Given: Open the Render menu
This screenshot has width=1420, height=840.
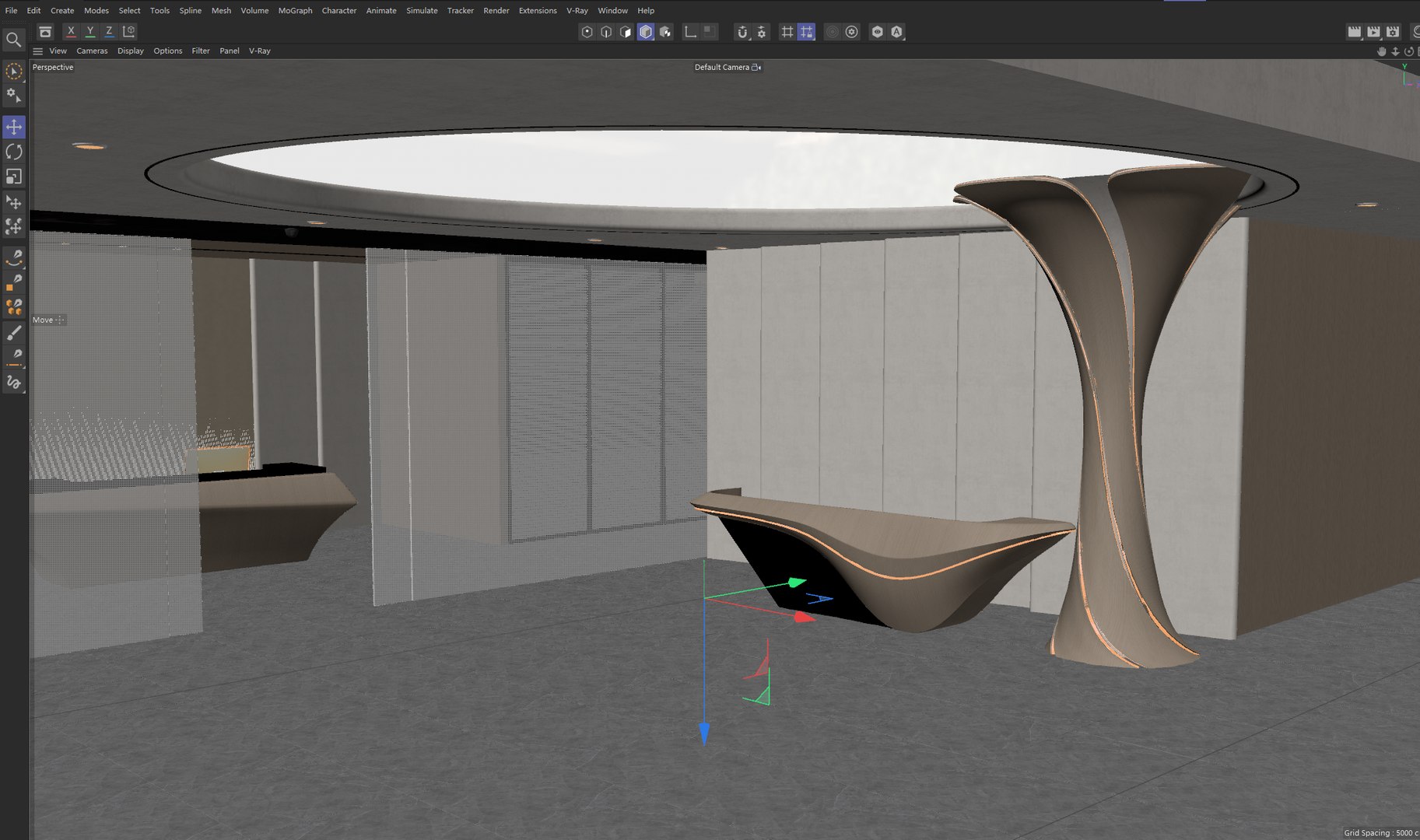Looking at the screenshot, I should point(496,11).
